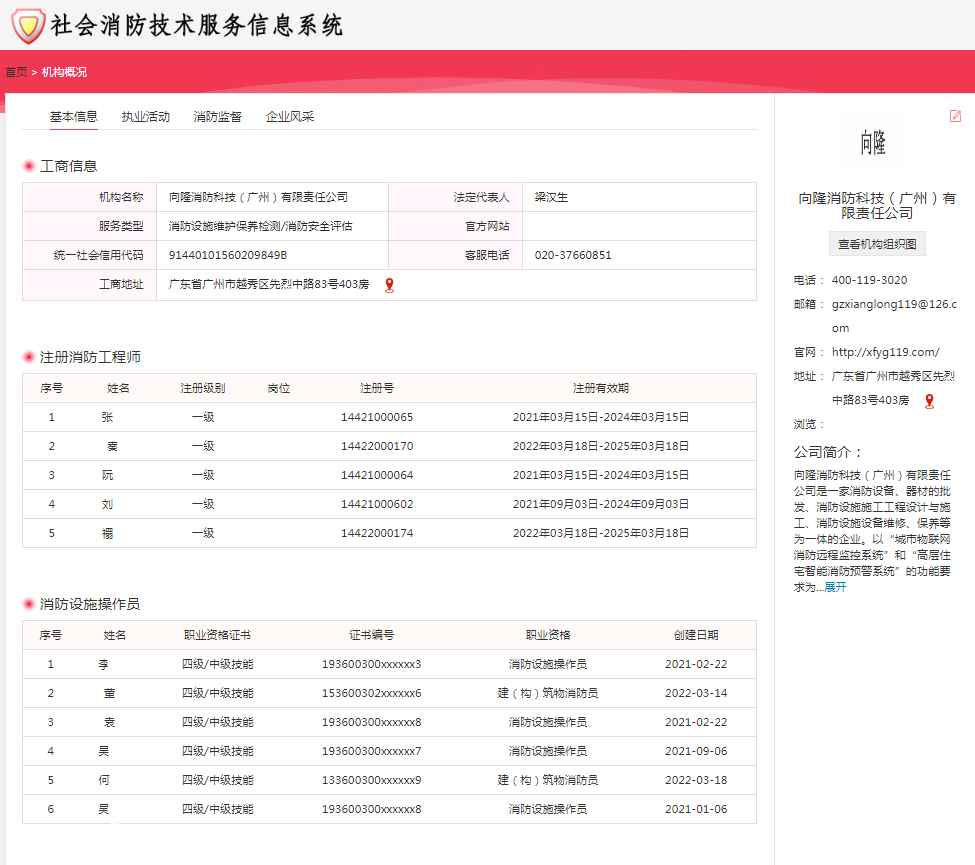975x865 pixels.
Task: Switch to the 基本信息 tab
Action: [74, 117]
